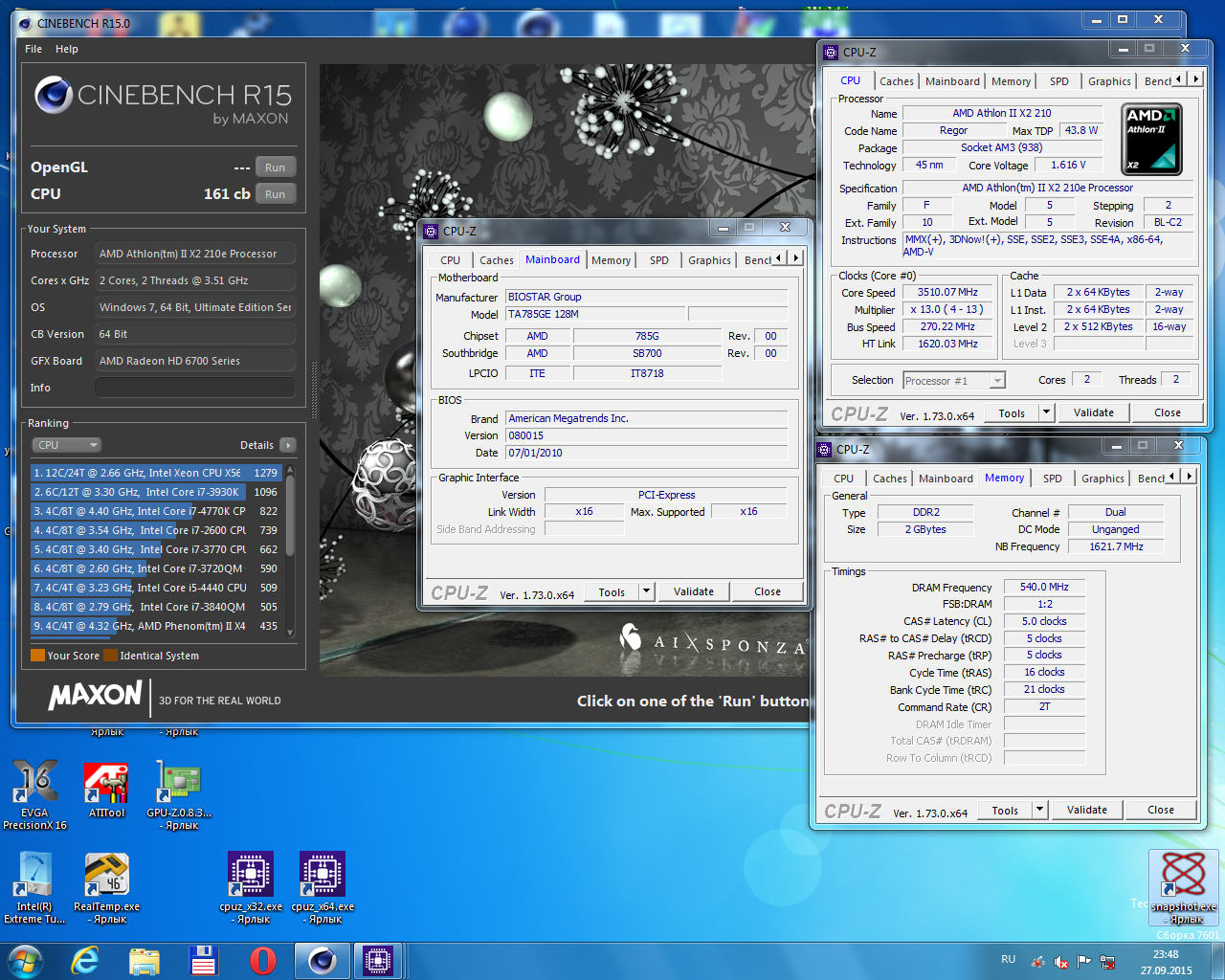Expand the Tools arrow in the CPU-Z Mainboard window

pos(646,591)
